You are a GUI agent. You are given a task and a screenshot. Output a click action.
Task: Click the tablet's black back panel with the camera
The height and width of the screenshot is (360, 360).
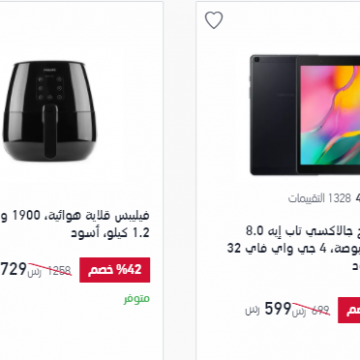click(x=273, y=115)
